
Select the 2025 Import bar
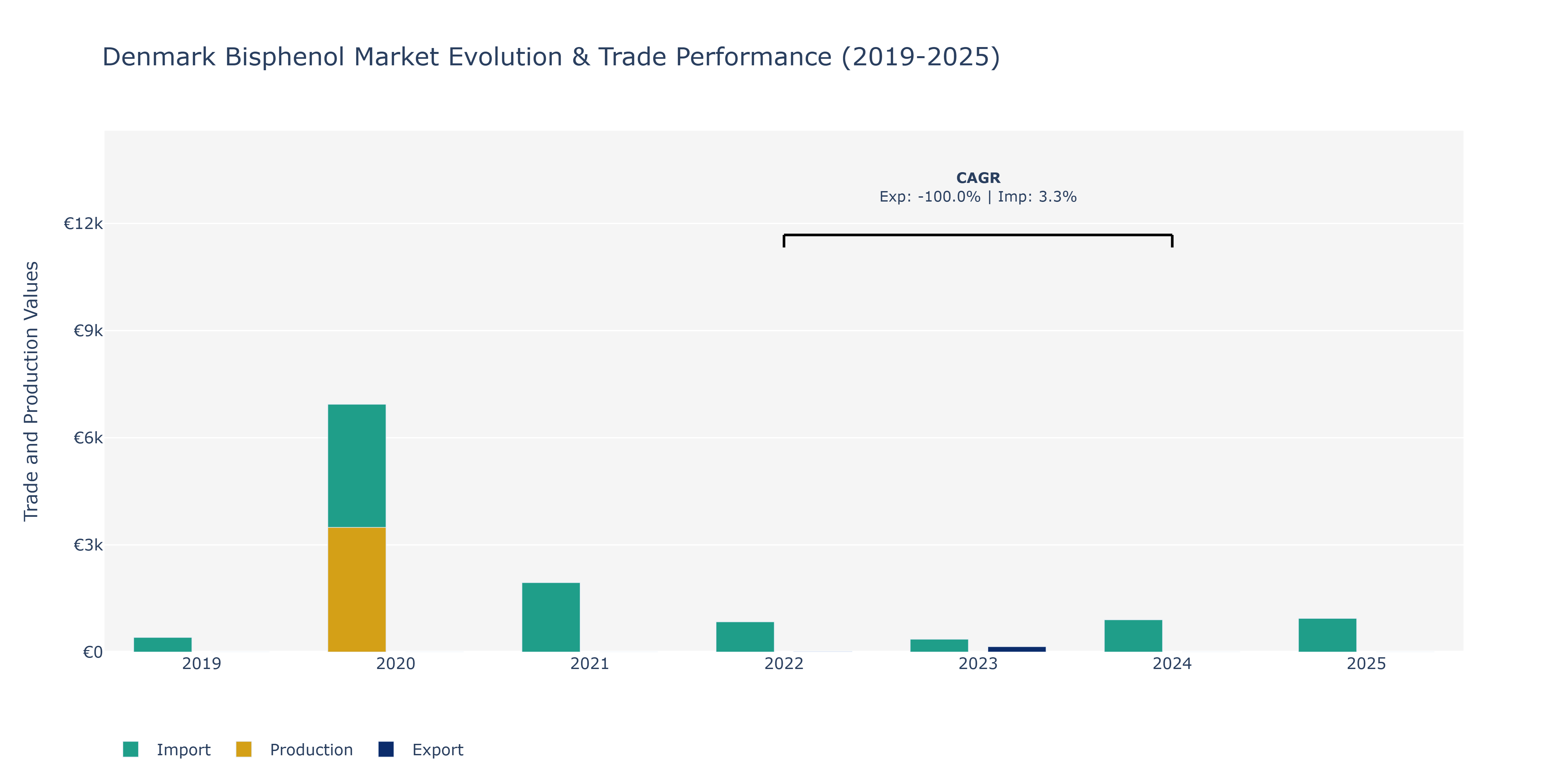pos(1328,635)
